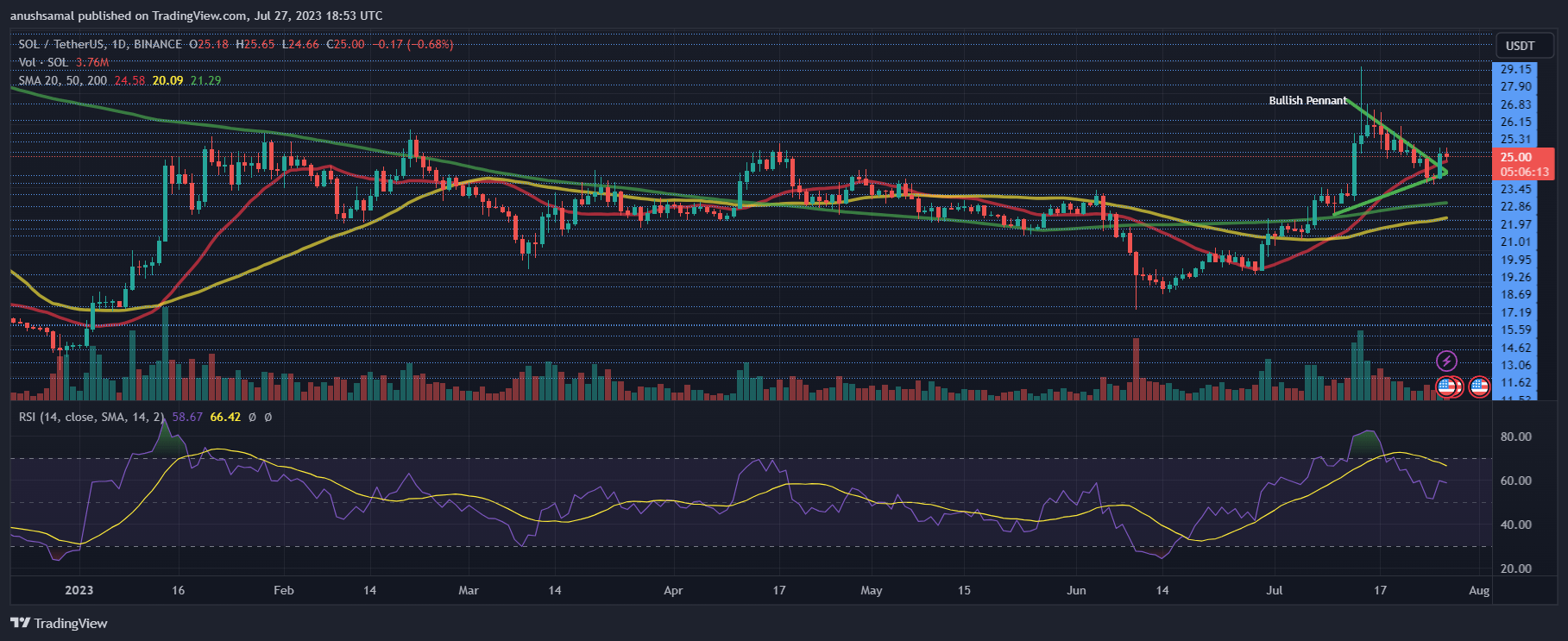Image resolution: width=1568 pixels, height=641 pixels.
Task: Open the USDT currency selector
Action: click(x=1520, y=46)
